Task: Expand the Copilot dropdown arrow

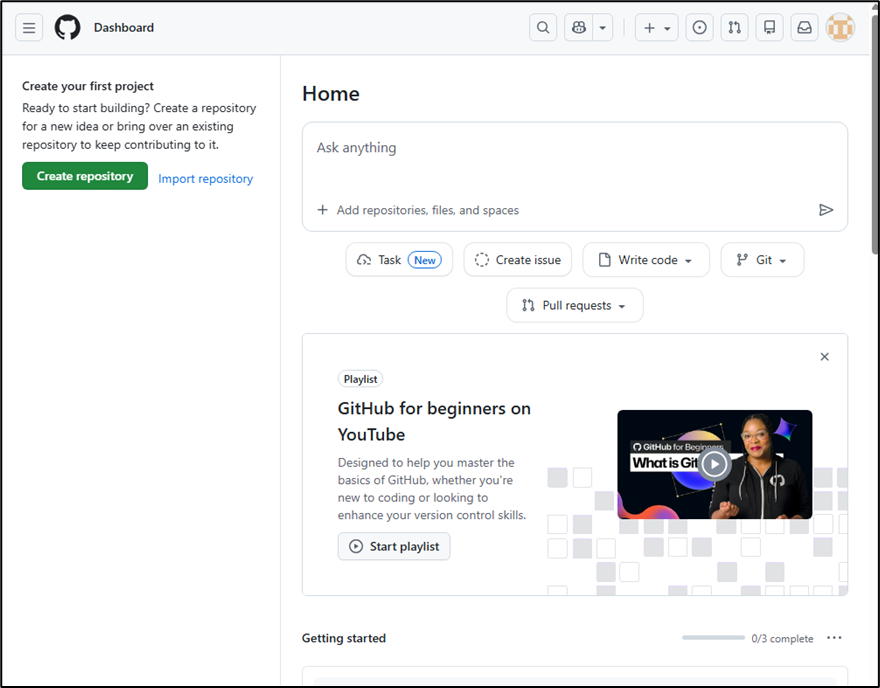Action: [602, 27]
